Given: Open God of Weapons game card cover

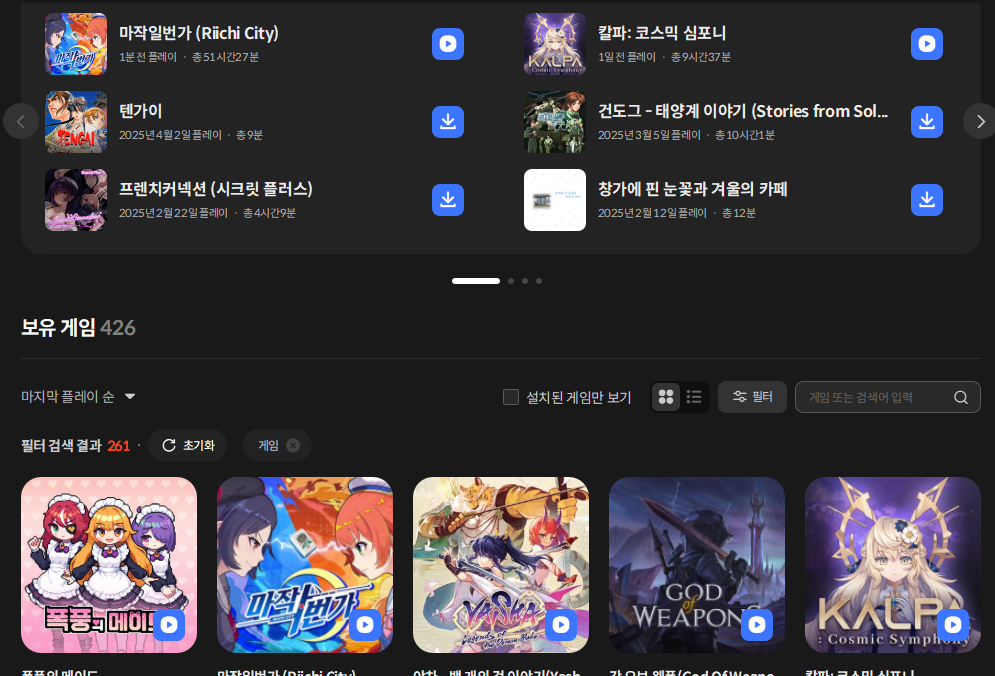Looking at the screenshot, I should tap(697, 565).
